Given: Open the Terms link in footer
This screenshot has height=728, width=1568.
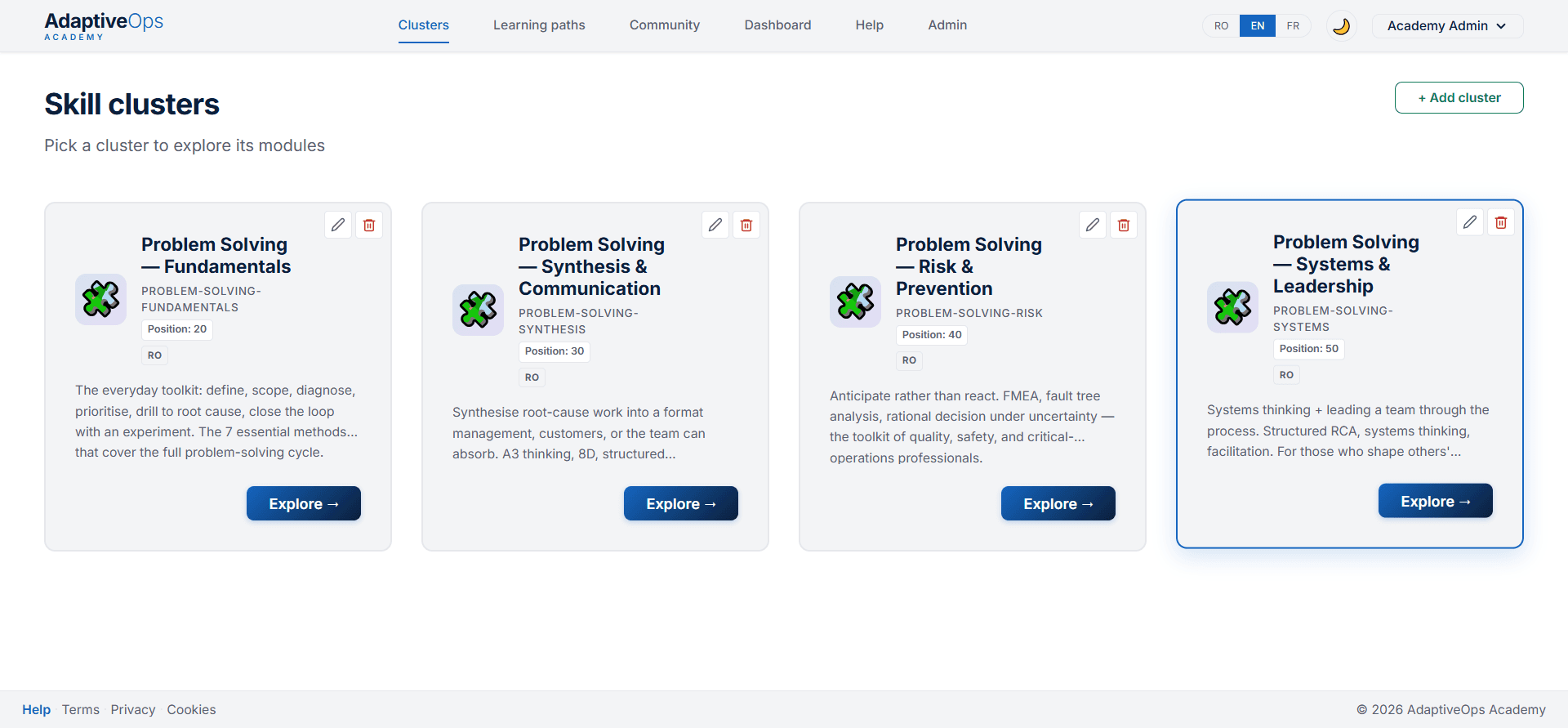Looking at the screenshot, I should [81, 710].
